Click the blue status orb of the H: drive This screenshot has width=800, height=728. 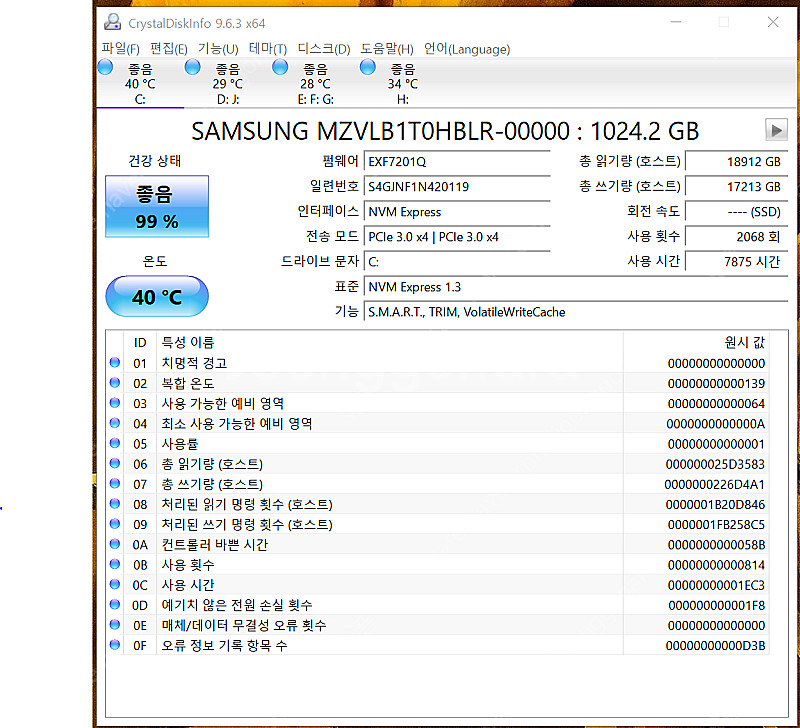pyautogui.click(x=367, y=67)
